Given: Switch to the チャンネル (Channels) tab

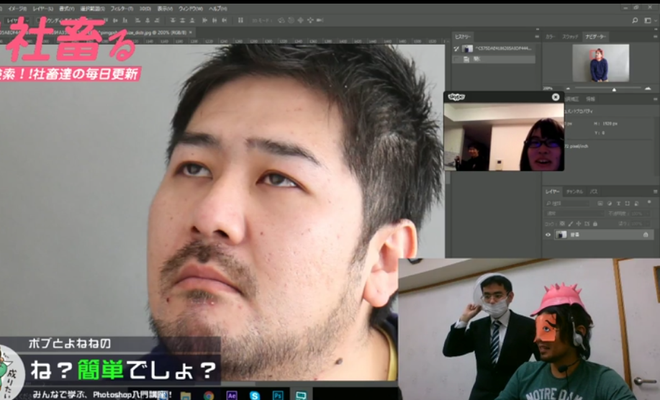Looking at the screenshot, I should tap(574, 190).
